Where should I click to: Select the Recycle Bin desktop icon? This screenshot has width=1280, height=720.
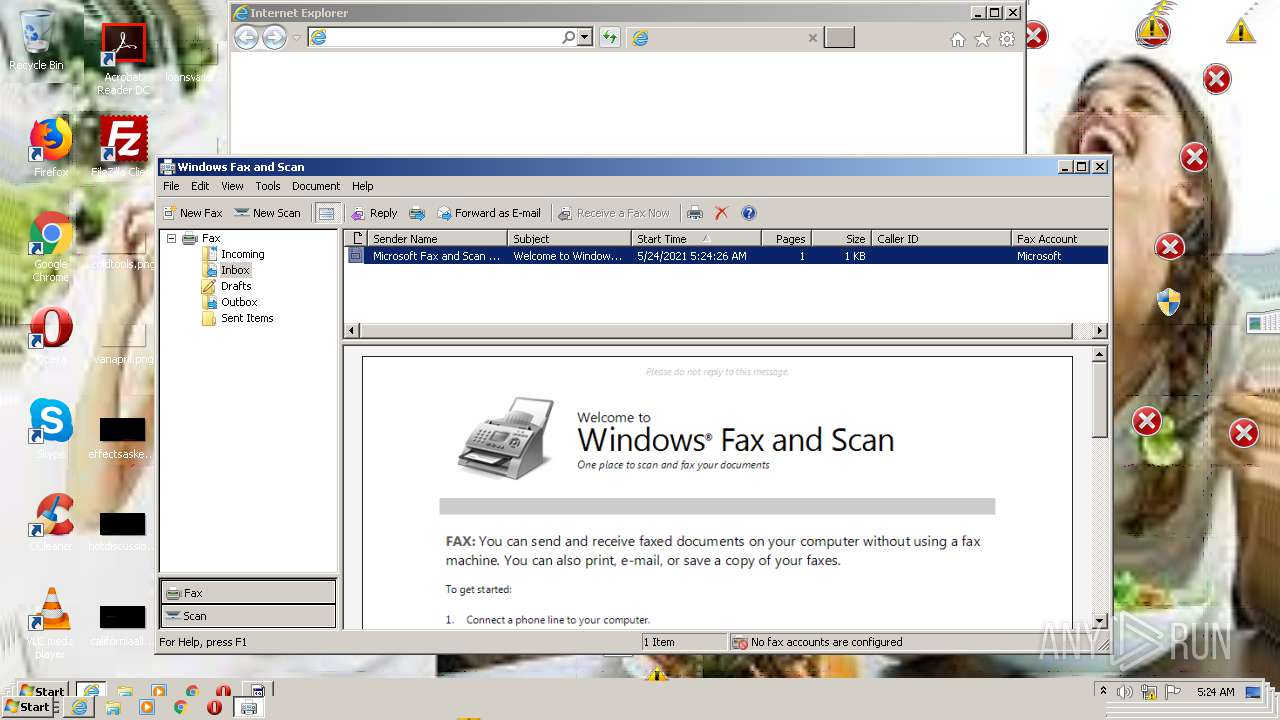coord(36,40)
